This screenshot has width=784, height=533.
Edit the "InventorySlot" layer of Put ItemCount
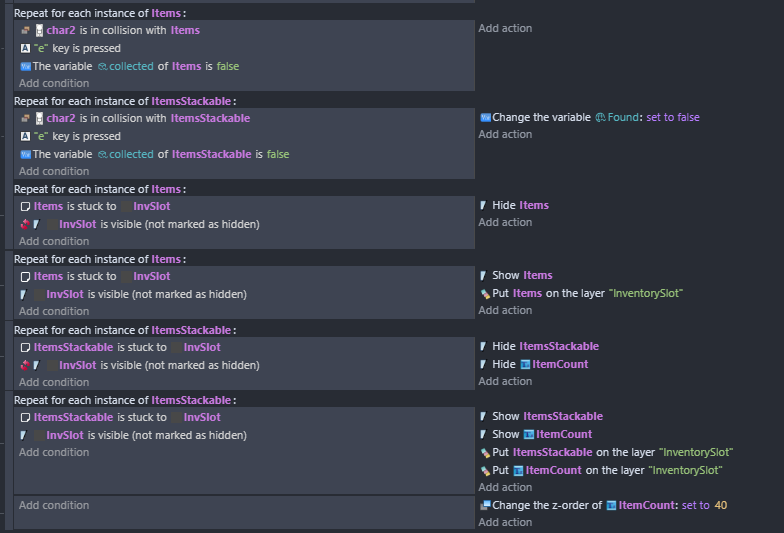pos(685,470)
